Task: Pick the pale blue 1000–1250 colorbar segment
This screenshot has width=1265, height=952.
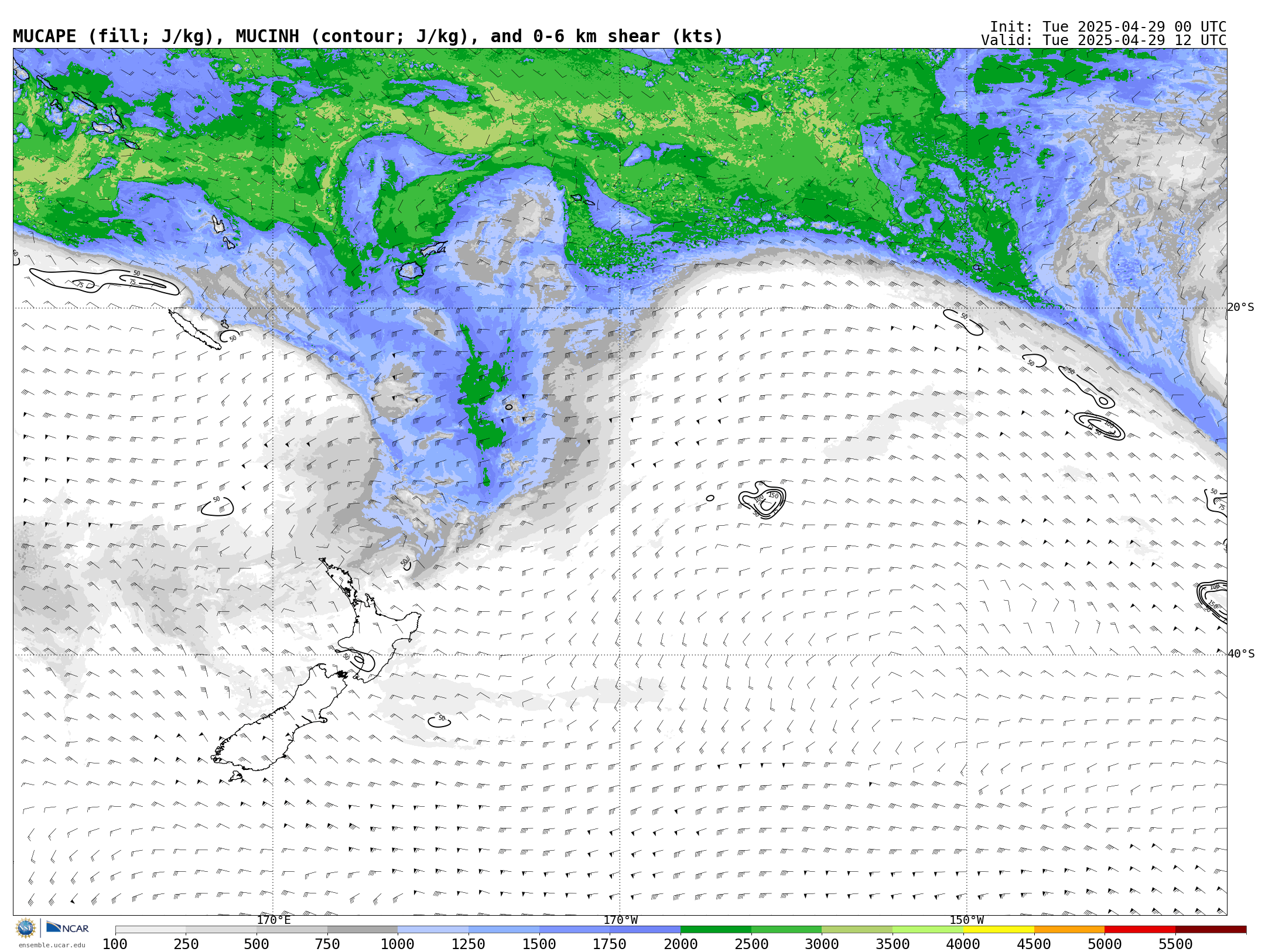Action: pos(433,930)
